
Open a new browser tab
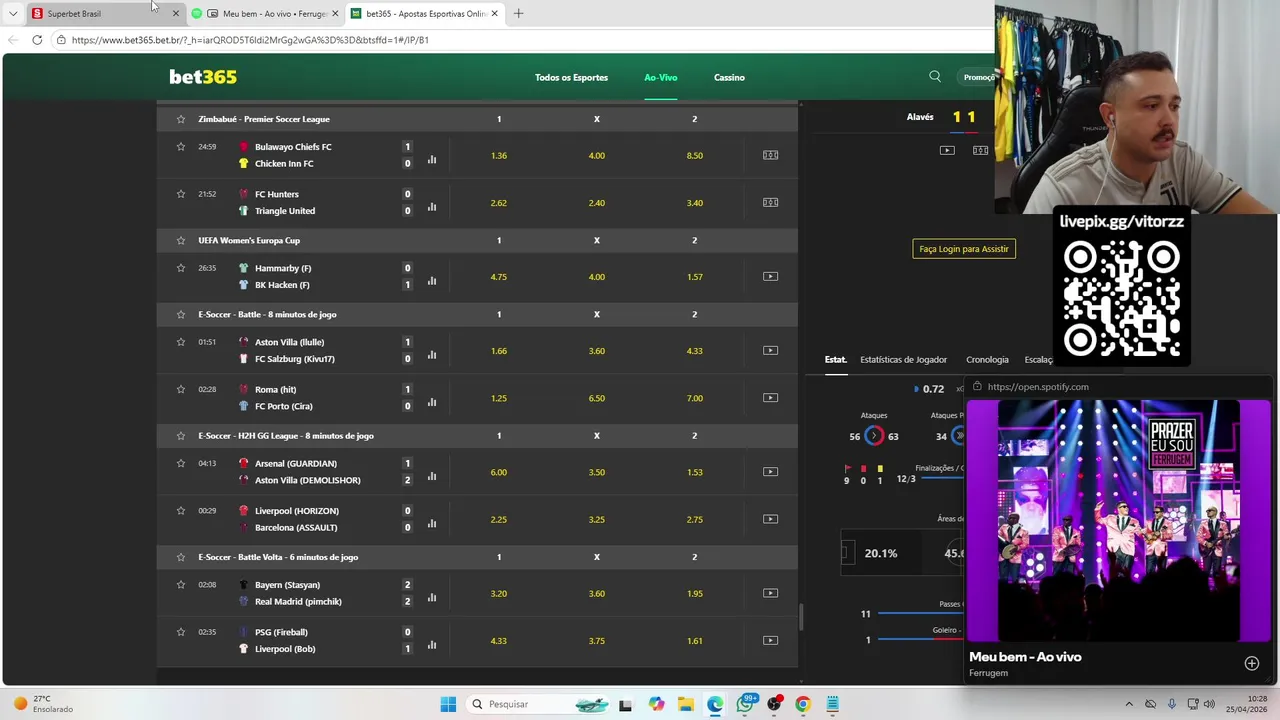point(518,13)
